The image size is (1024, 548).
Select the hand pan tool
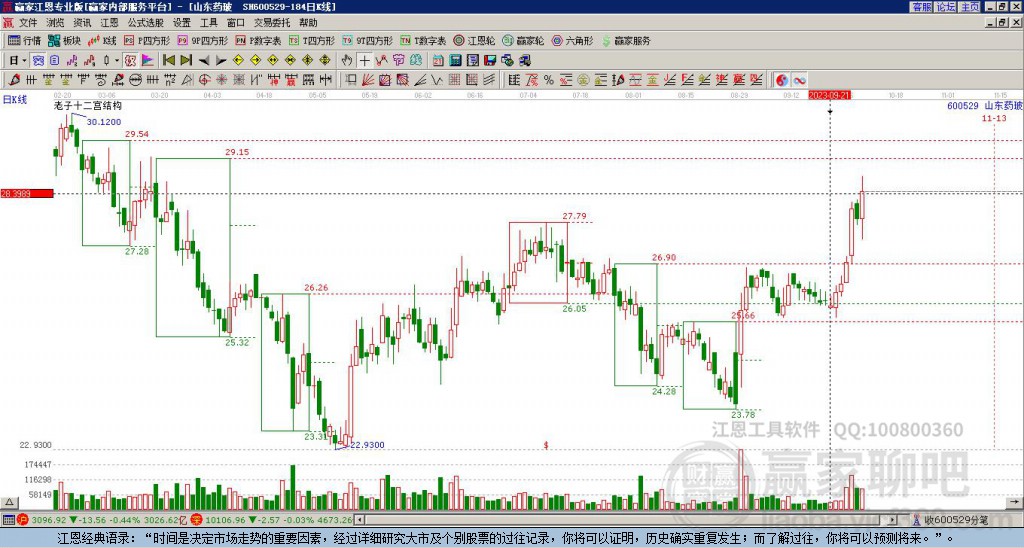tap(347, 61)
